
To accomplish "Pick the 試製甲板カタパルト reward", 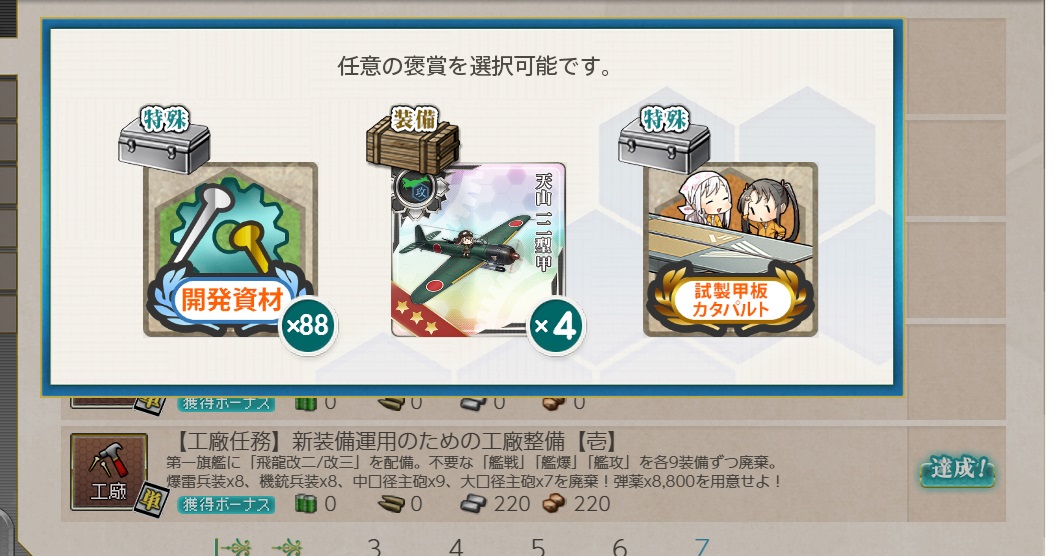I will coord(730,250).
